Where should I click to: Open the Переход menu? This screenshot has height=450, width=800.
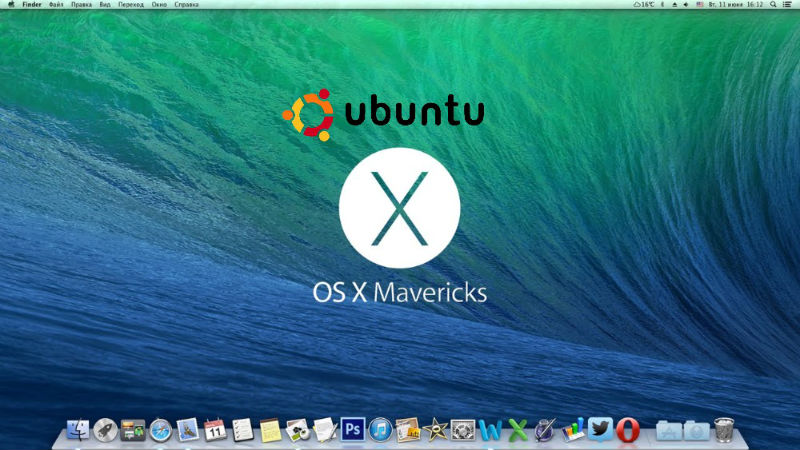pos(131,4)
